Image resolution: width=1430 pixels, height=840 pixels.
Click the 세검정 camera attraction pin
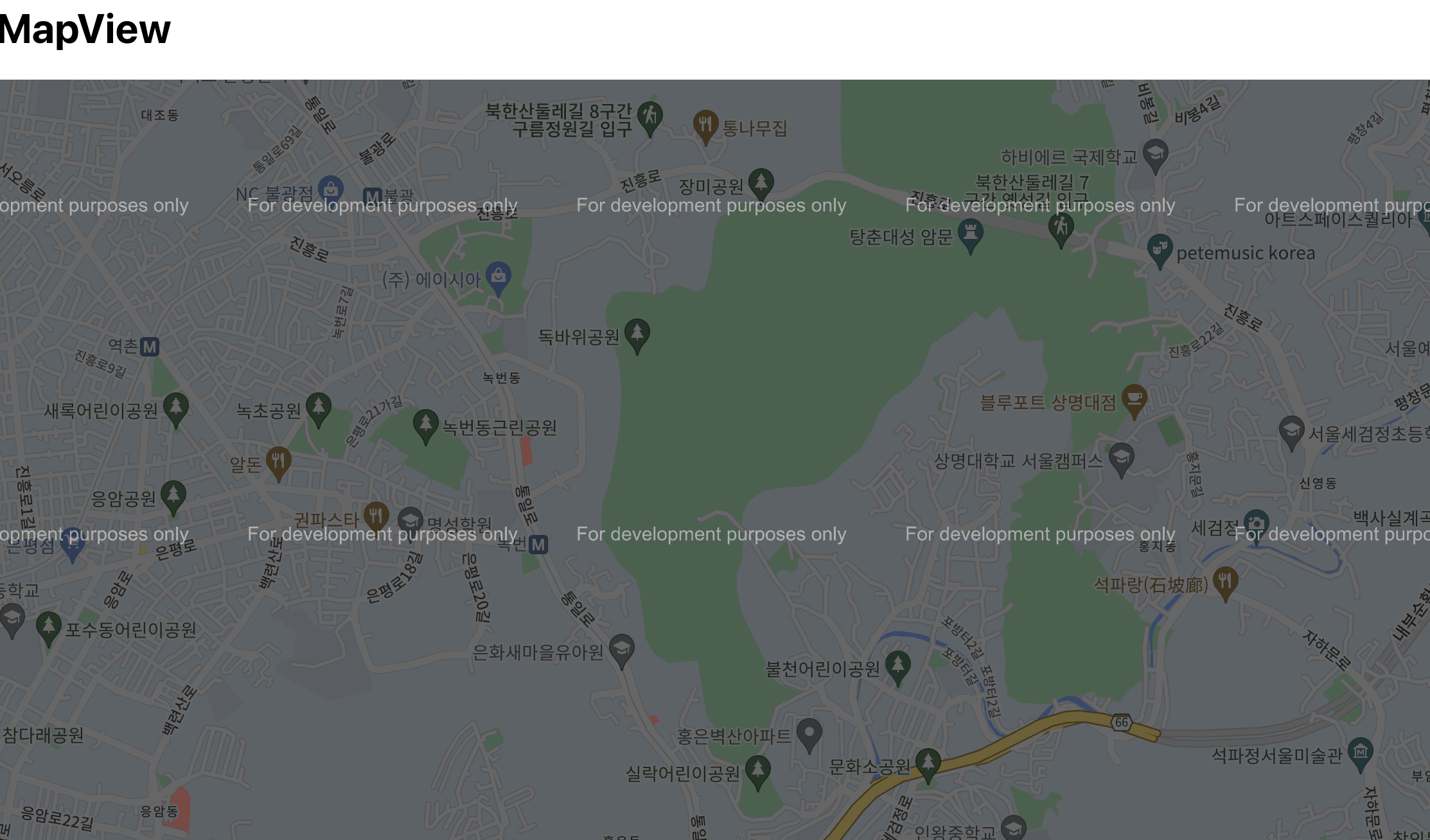tap(1256, 523)
